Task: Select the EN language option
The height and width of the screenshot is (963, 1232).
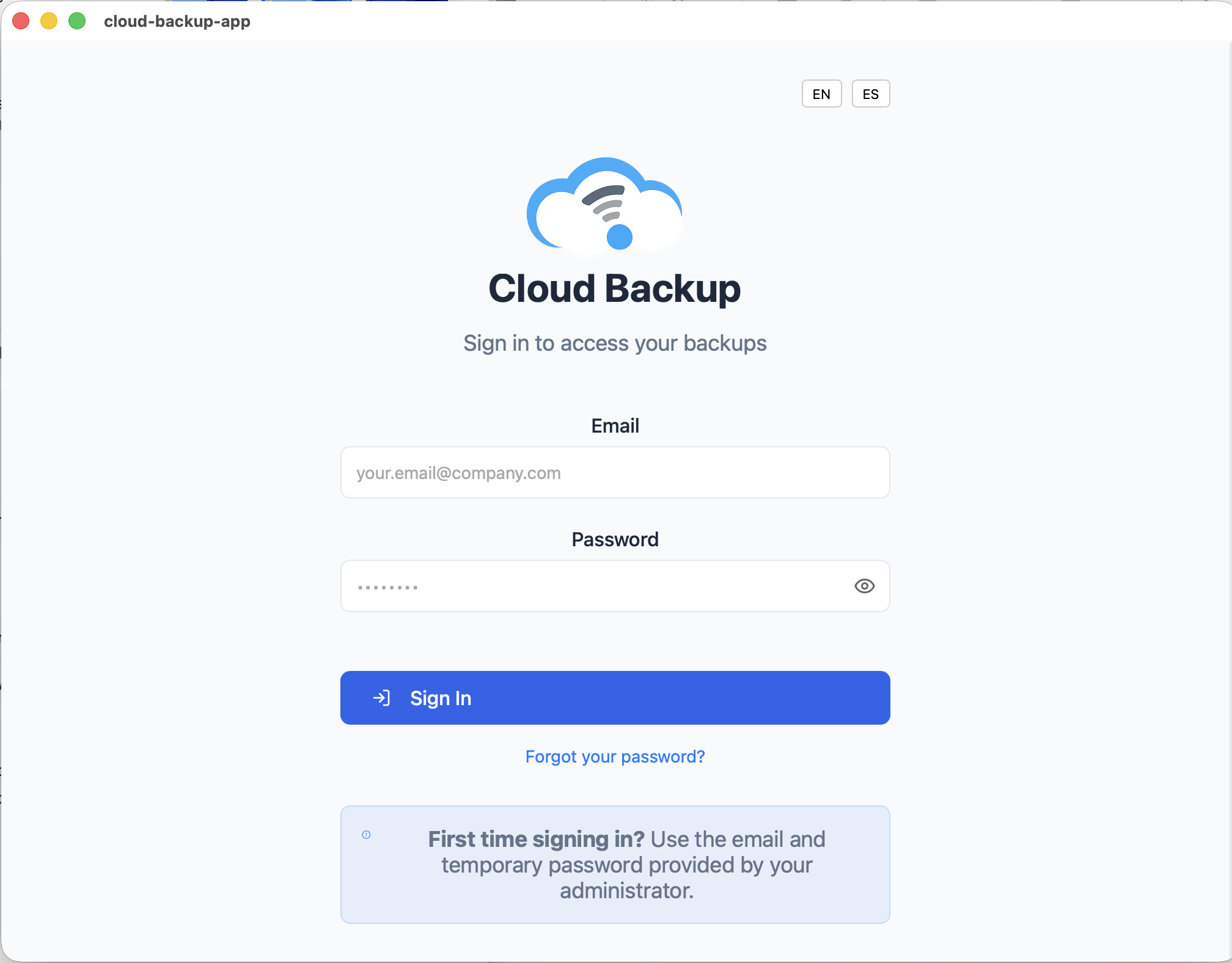Action: click(x=821, y=93)
